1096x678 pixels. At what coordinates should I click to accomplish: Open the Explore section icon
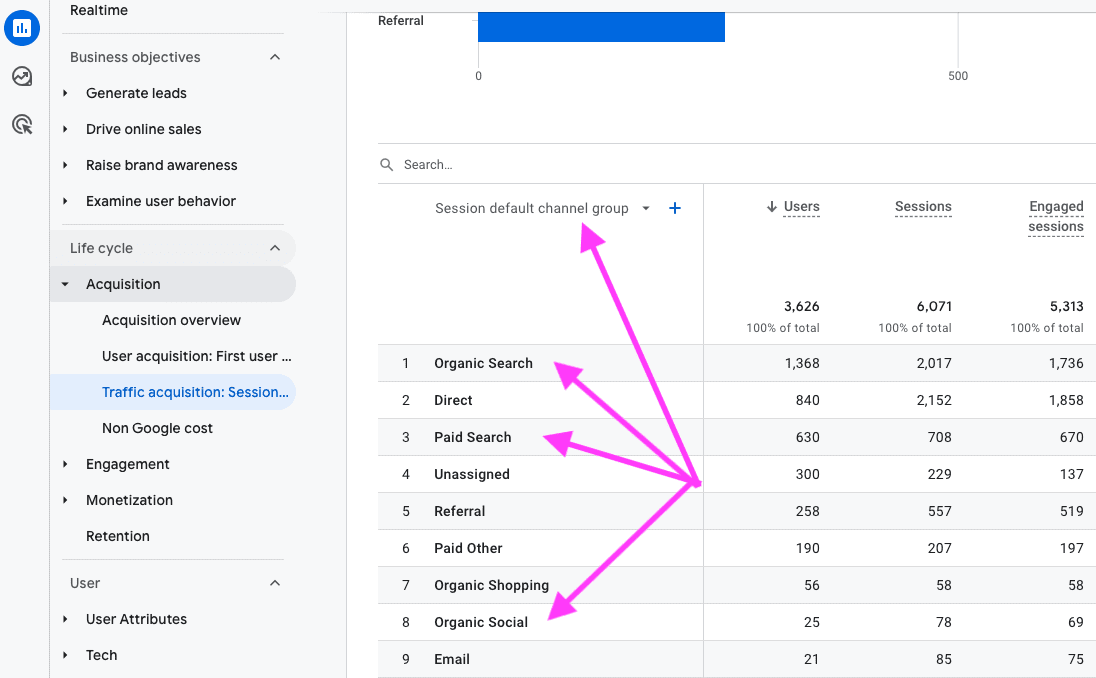22,76
